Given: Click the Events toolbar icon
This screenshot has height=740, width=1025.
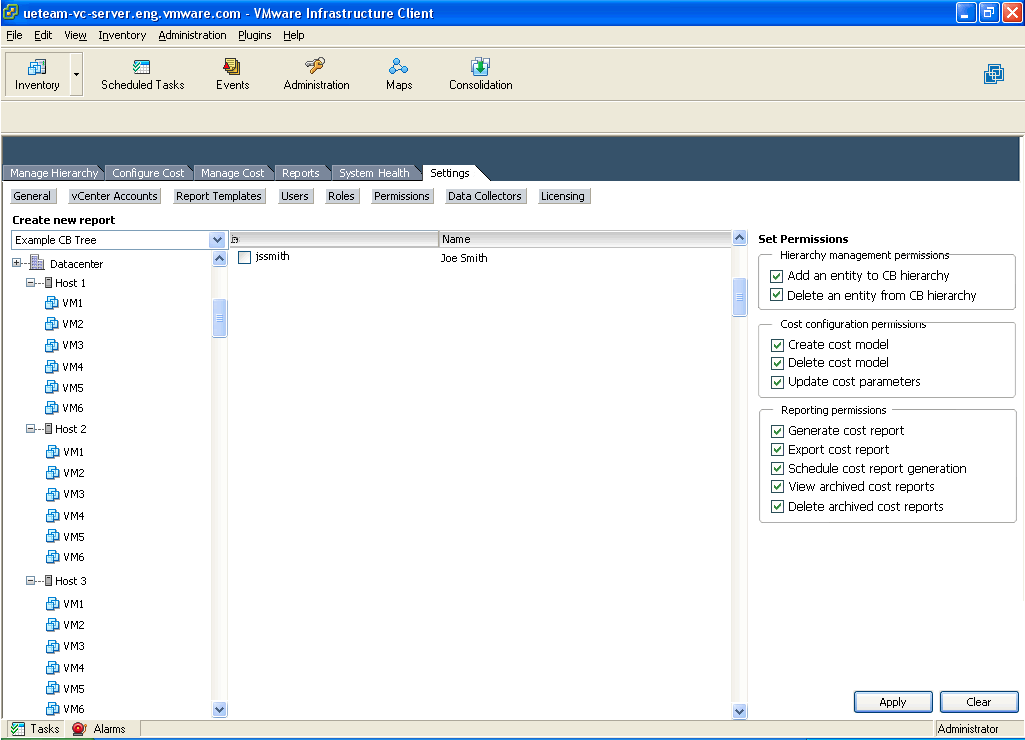Looking at the screenshot, I should (x=232, y=67).
